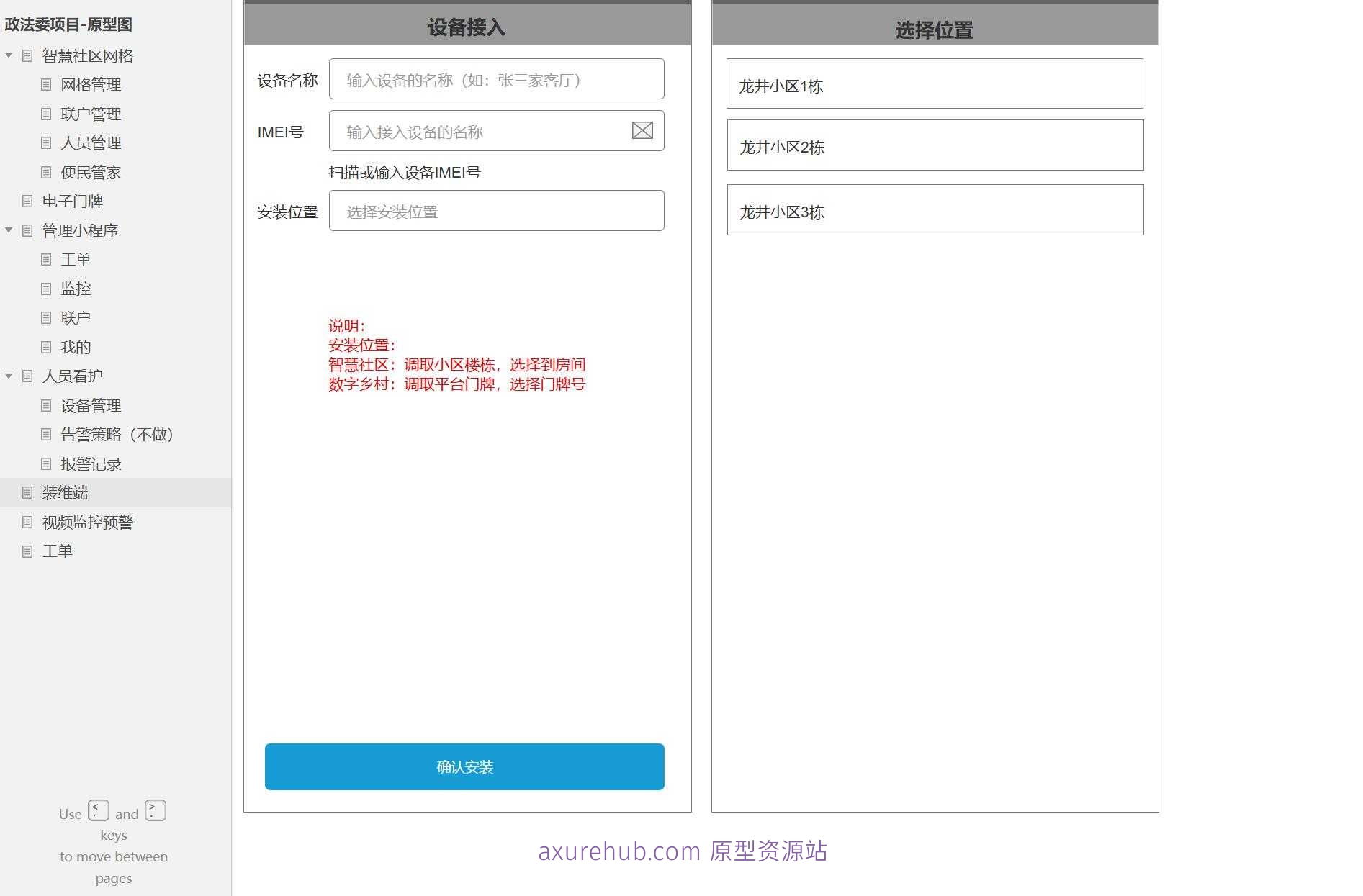1363x896 pixels.
Task: Open the 电子门牌 page
Action: 72,202
